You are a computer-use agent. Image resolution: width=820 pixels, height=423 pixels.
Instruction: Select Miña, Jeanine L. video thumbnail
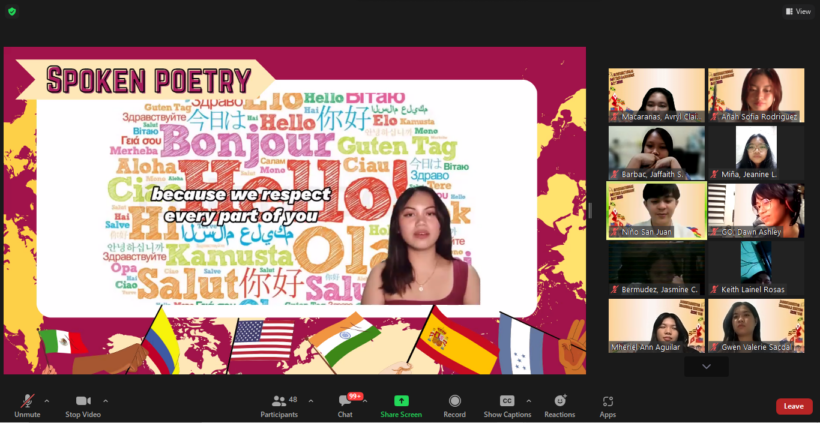756,153
